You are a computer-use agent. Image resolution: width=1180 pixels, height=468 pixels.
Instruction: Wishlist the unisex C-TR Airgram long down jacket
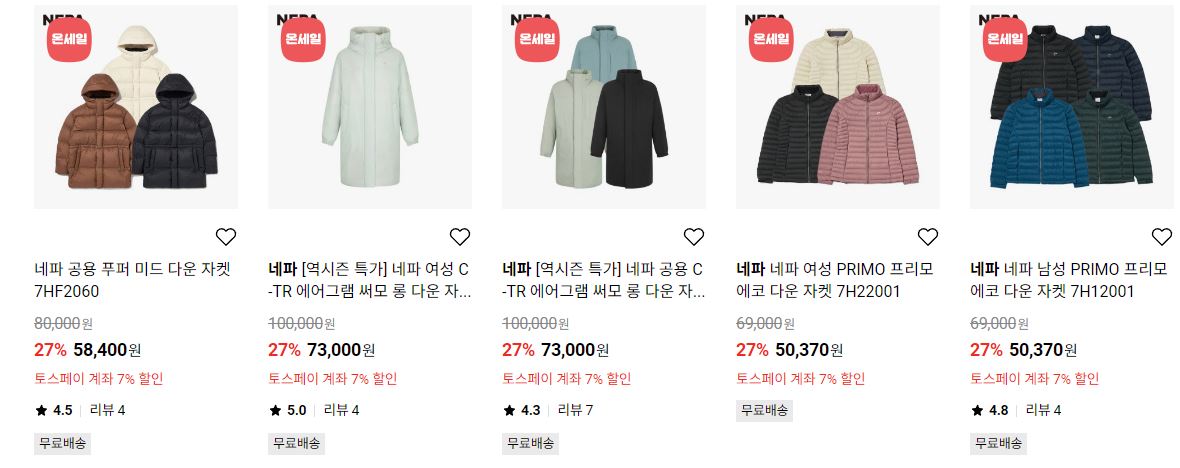click(x=694, y=237)
